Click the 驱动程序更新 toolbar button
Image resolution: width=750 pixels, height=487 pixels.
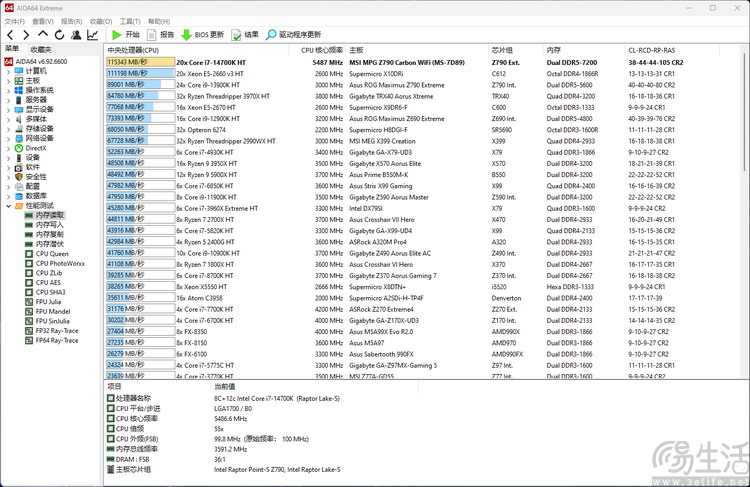[x=293, y=34]
